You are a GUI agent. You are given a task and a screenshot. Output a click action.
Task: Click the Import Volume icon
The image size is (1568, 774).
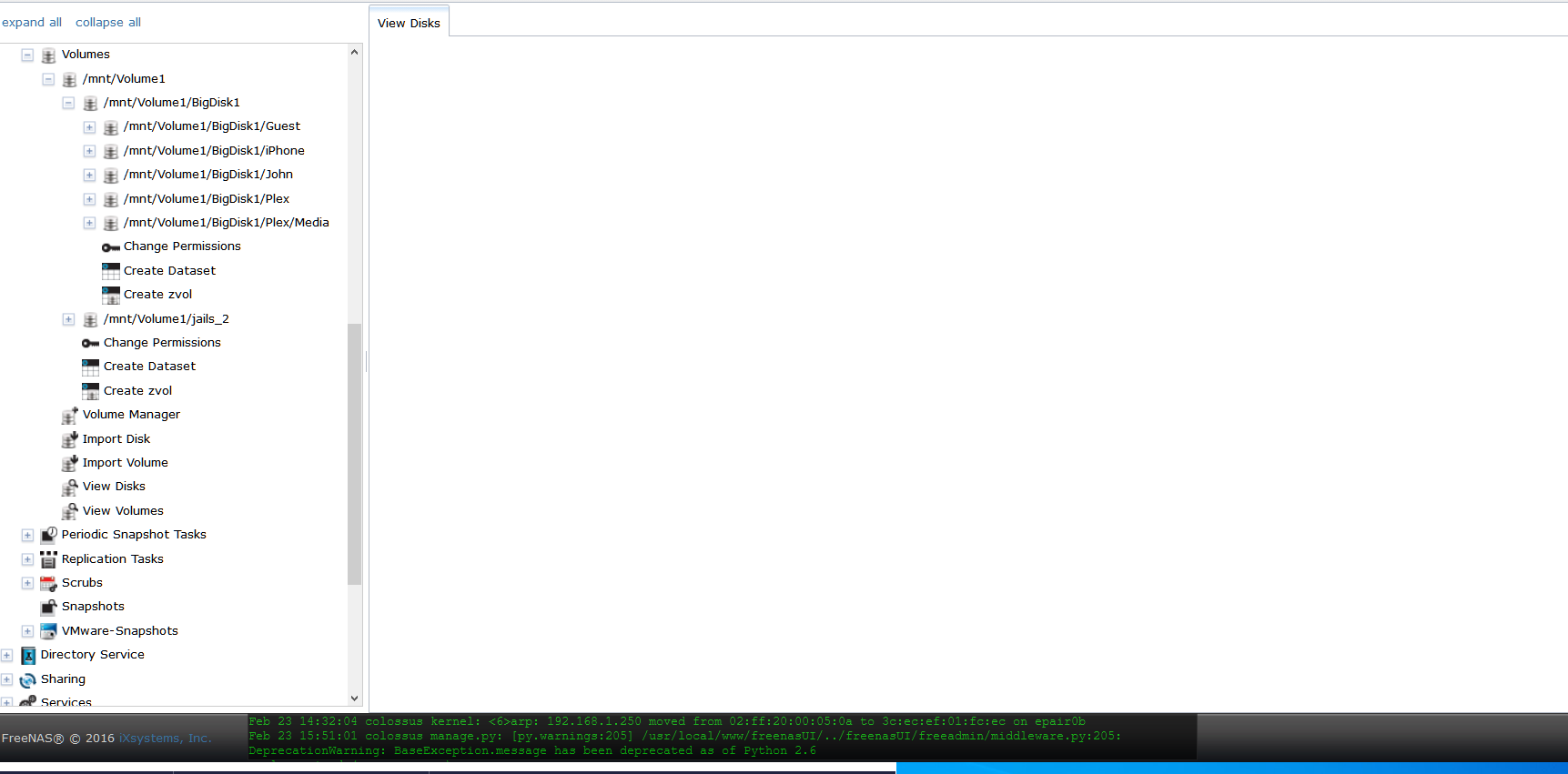(x=69, y=463)
